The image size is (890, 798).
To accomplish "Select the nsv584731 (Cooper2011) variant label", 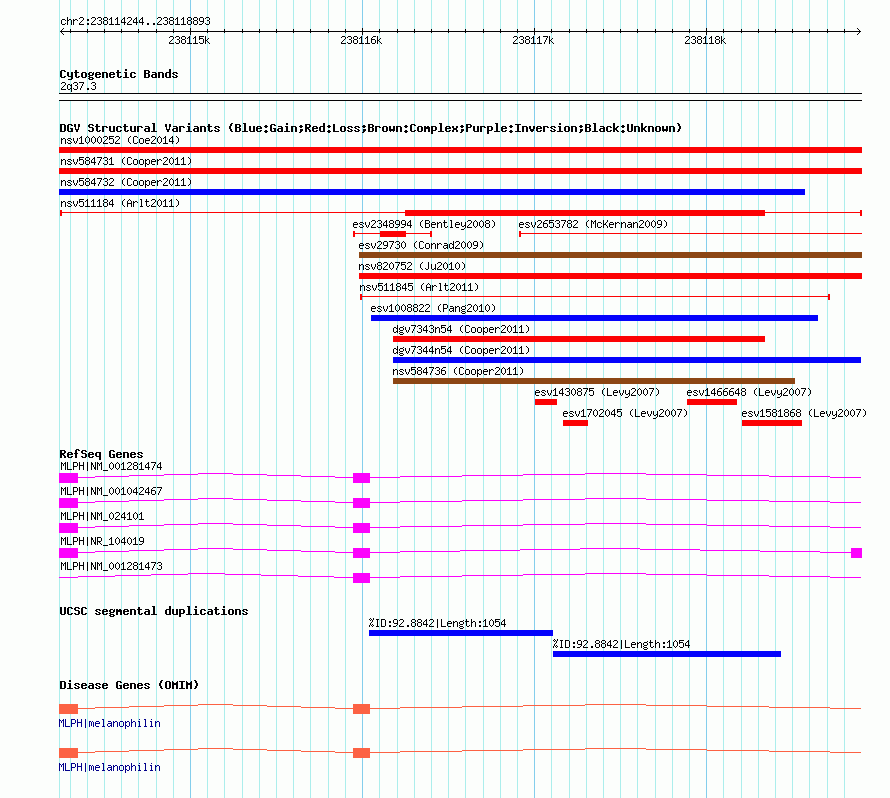I will 126,161.
